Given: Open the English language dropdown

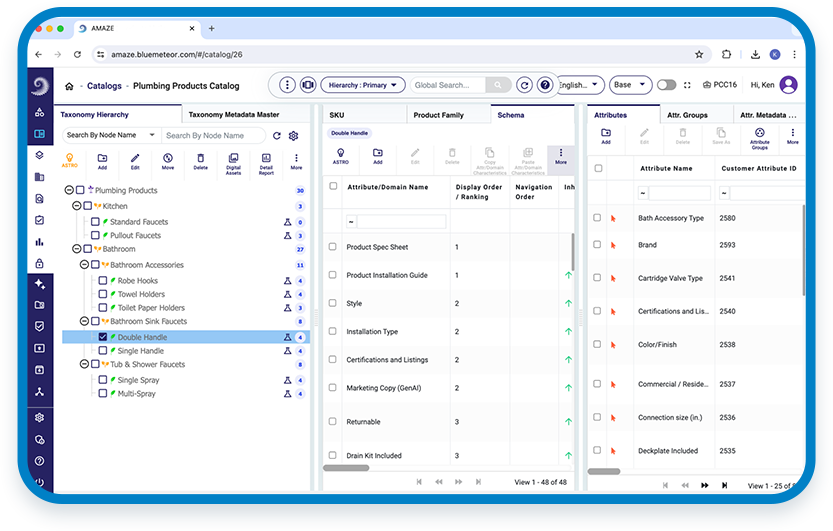Looking at the screenshot, I should pyautogui.click(x=579, y=85).
